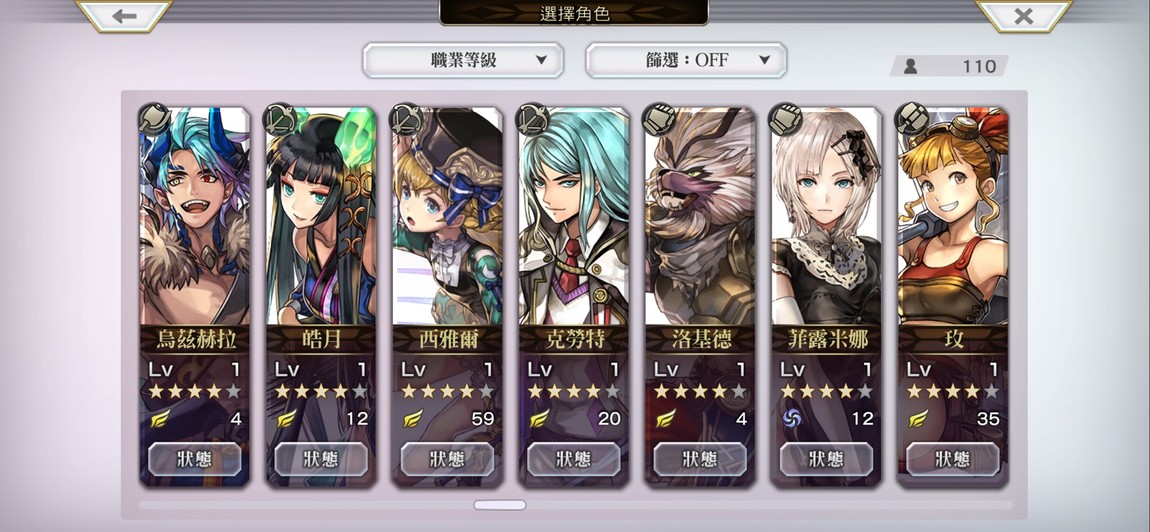Click the 狀態 button under 烏茲赫拉
This screenshot has width=1150, height=532.
point(194,459)
